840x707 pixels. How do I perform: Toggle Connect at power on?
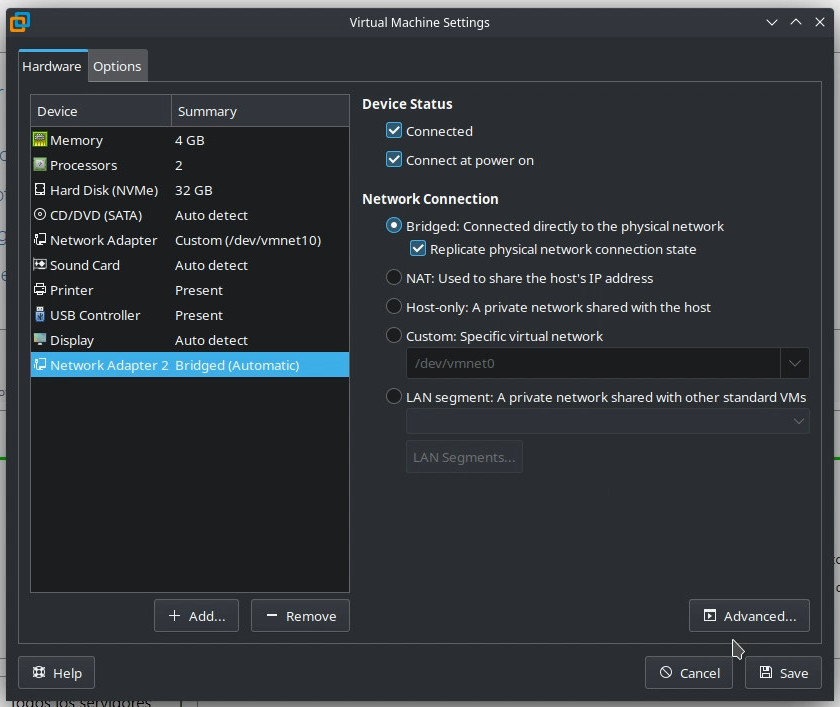(x=394, y=160)
